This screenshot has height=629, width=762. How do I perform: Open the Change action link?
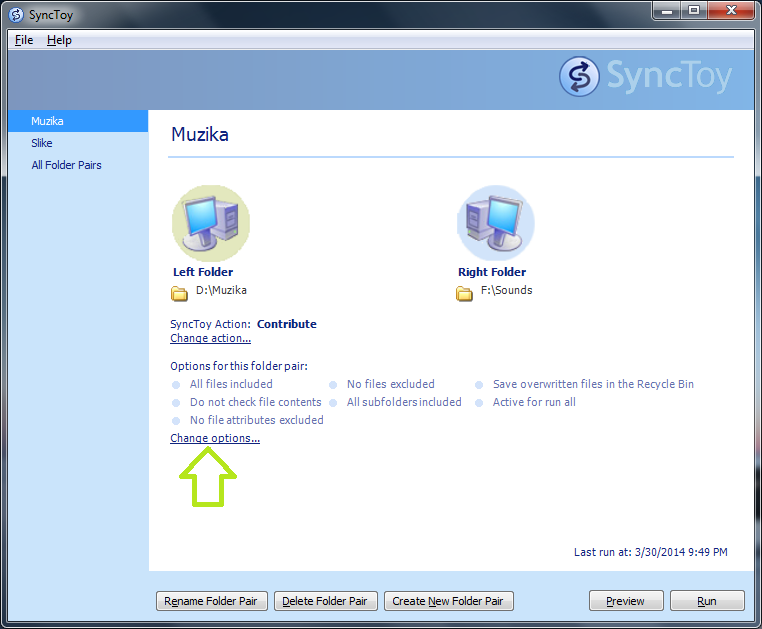(x=210, y=338)
